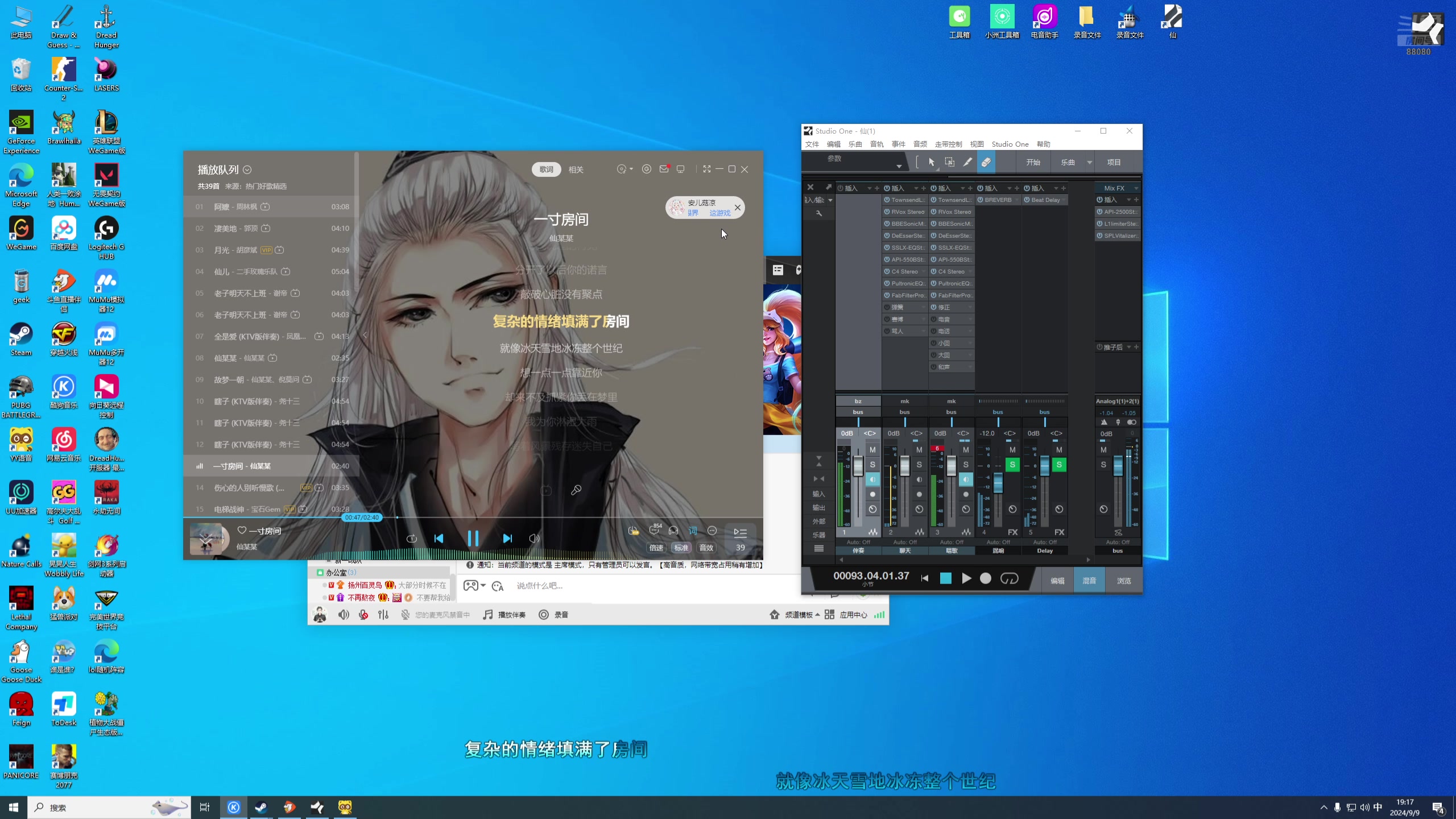Screen dimensions: 1456x819
Task: Open the 走带控制 menu
Action: pos(949,144)
